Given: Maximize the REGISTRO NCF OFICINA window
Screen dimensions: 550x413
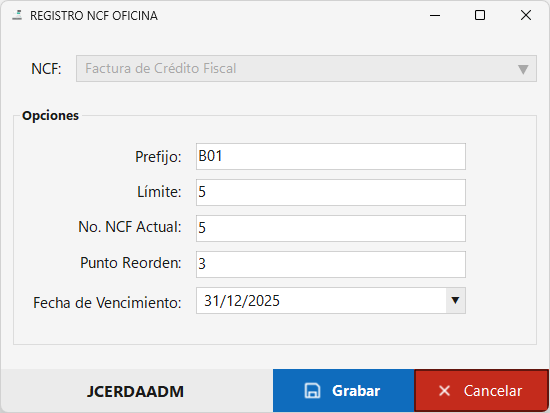Looking at the screenshot, I should pyautogui.click(x=480, y=15).
